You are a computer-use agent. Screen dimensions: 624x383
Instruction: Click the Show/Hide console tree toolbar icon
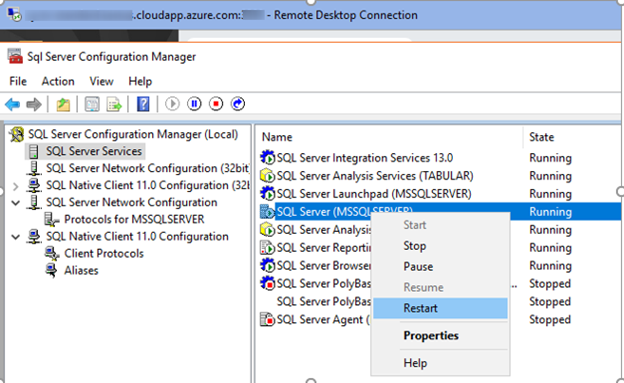tap(92, 105)
